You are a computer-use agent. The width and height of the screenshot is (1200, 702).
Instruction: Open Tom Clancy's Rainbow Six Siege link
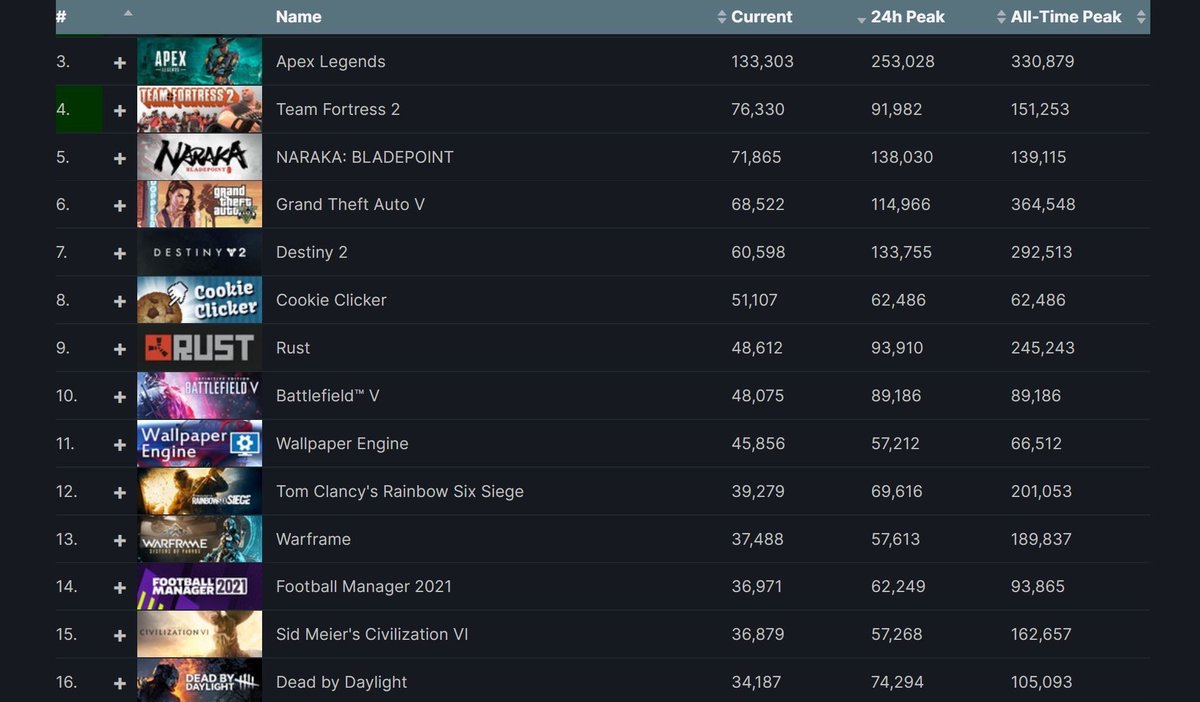(x=400, y=492)
